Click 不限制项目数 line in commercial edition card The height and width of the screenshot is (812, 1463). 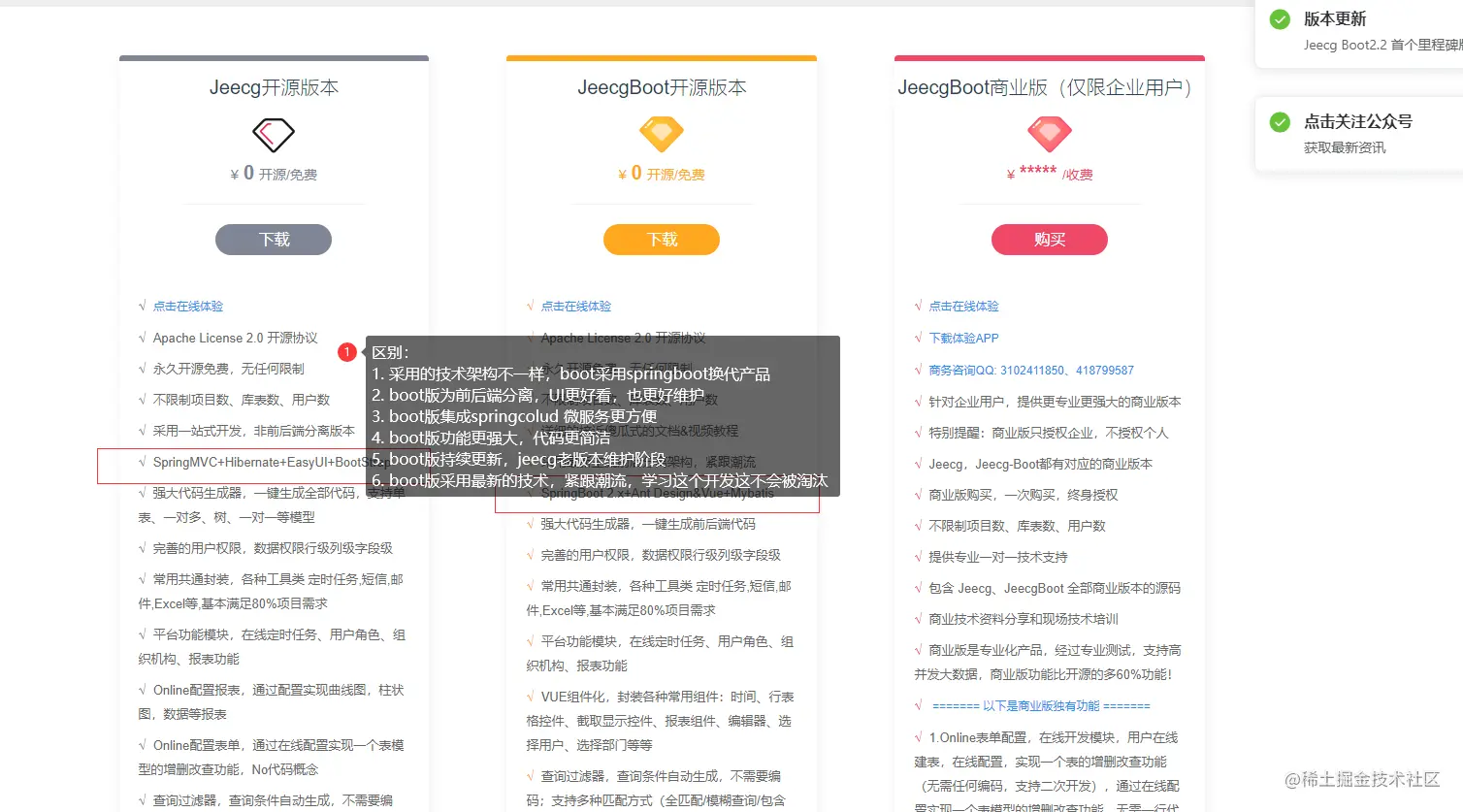(x=1018, y=526)
